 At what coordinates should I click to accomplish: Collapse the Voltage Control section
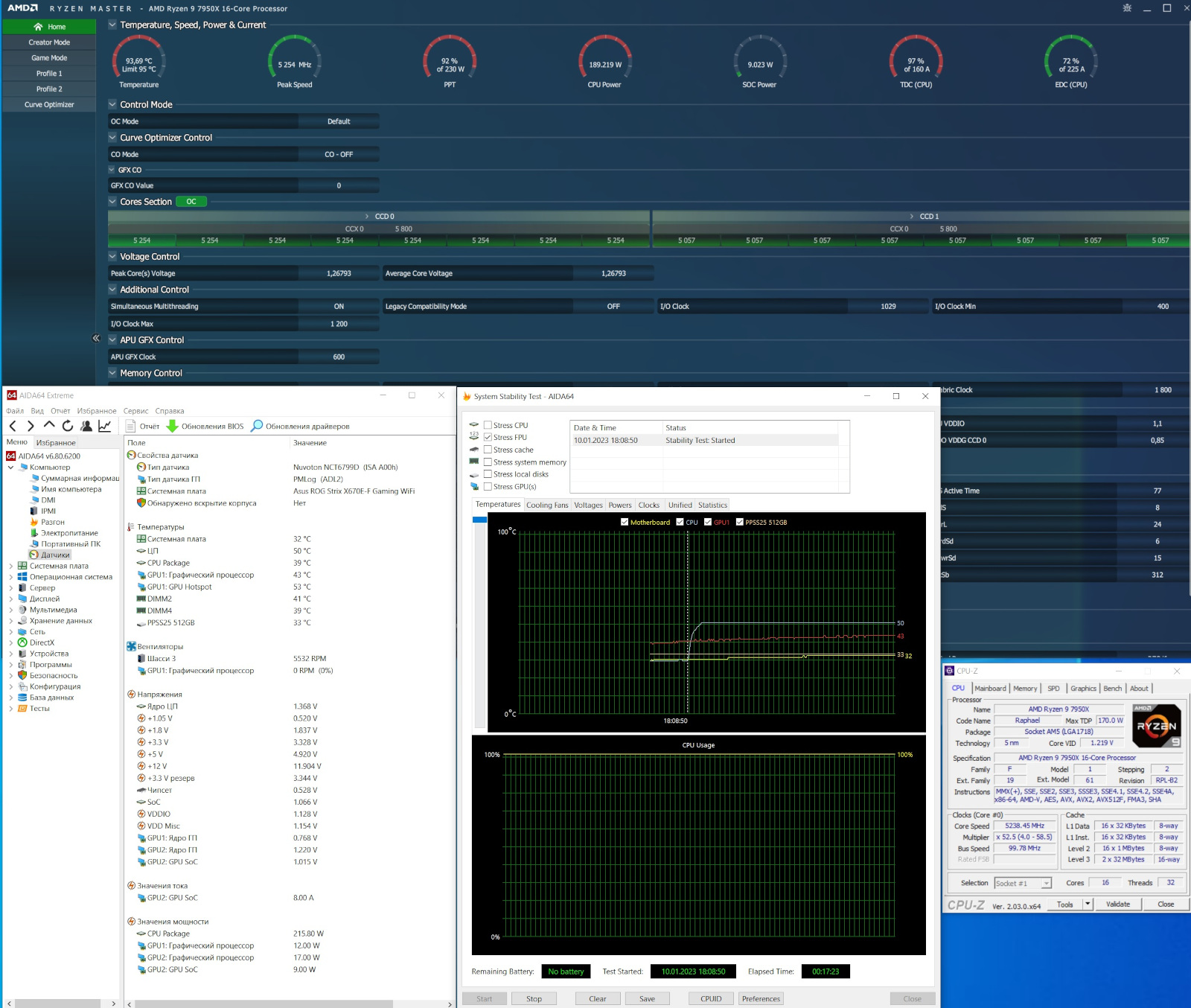[112, 256]
